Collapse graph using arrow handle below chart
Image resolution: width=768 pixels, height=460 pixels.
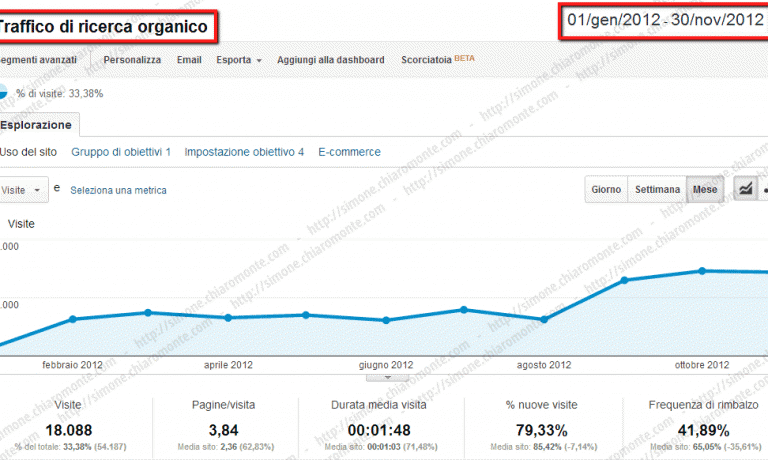(387, 378)
